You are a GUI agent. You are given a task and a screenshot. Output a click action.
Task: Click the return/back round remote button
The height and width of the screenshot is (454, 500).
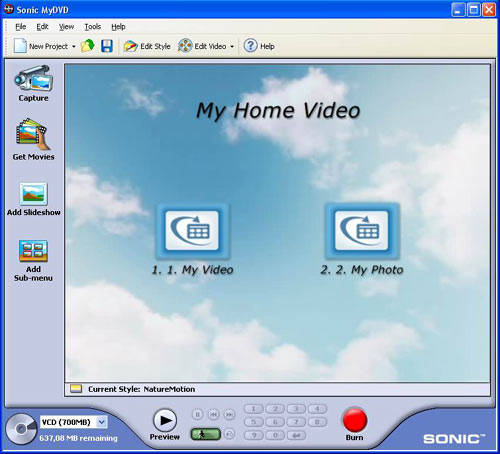230,434
